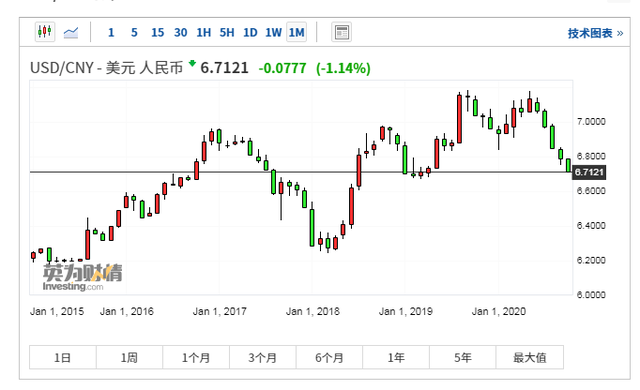Choose the 1W interval

point(273,32)
